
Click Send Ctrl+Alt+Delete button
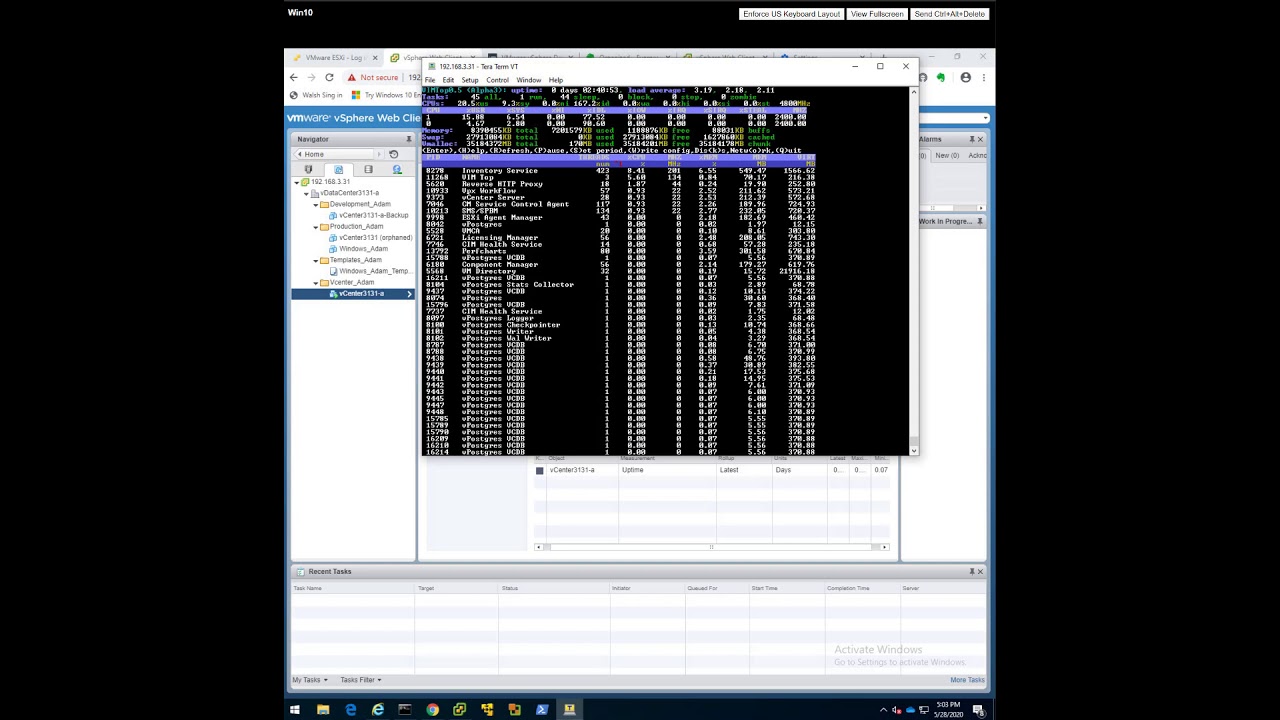point(950,14)
